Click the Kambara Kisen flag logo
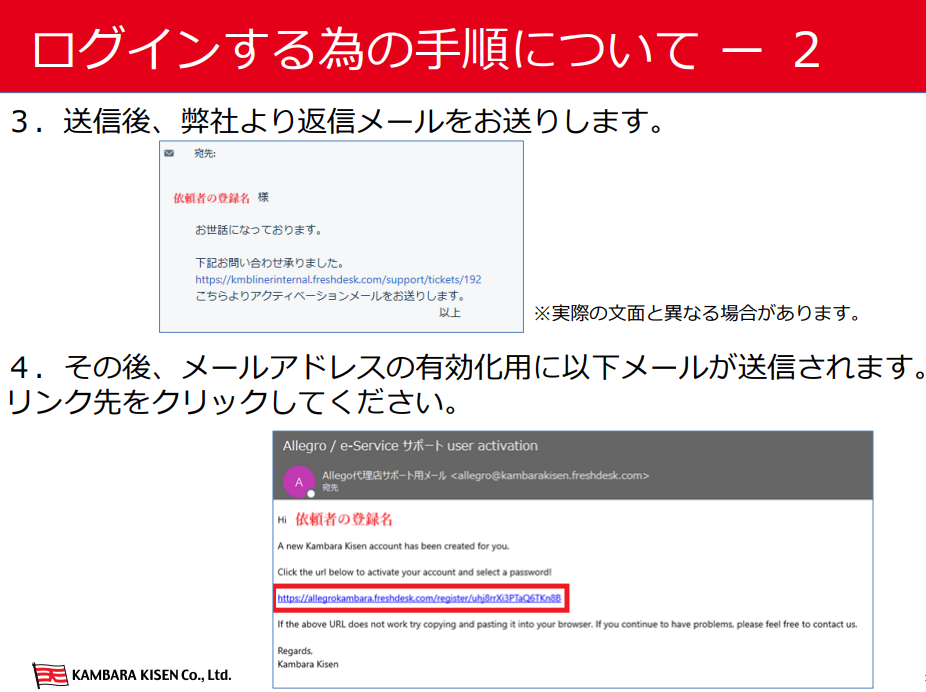The height and width of the screenshot is (692, 926). [x=50, y=675]
